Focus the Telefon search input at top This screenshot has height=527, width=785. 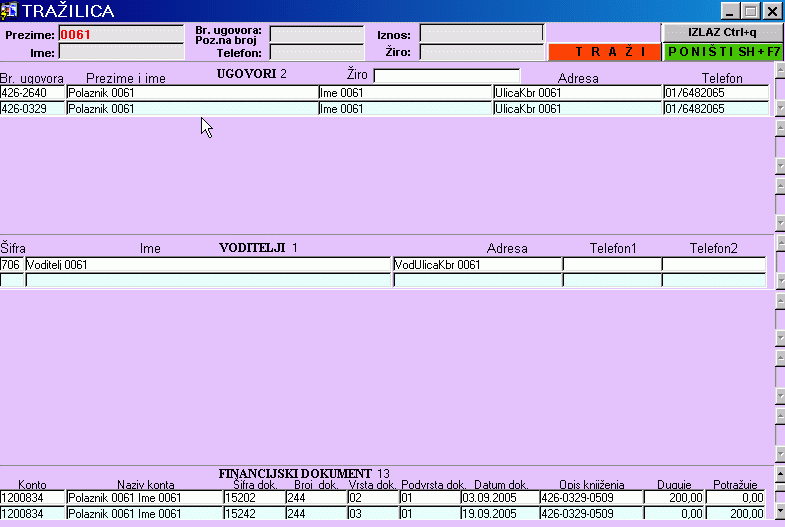(x=316, y=51)
